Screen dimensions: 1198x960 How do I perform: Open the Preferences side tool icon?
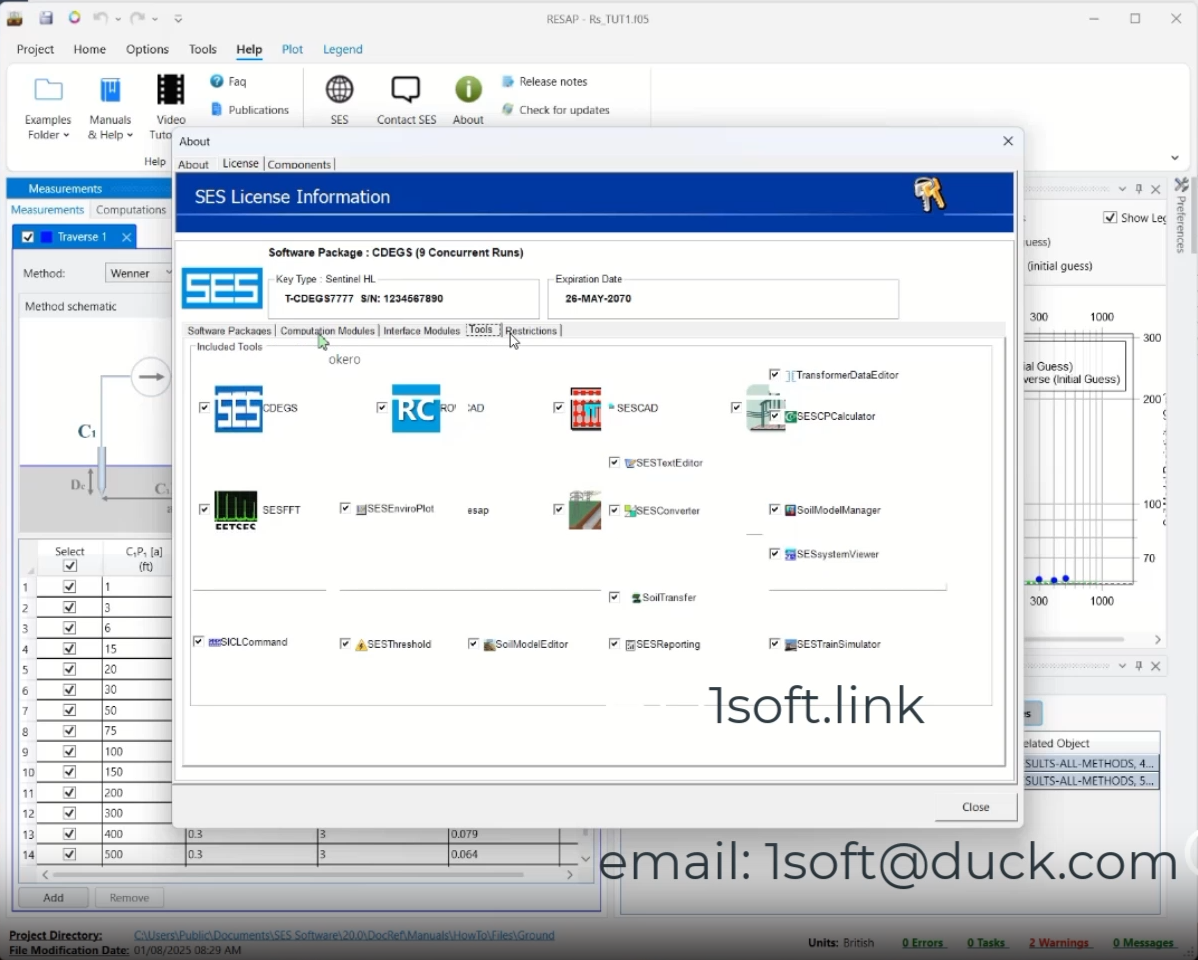coord(1181,185)
